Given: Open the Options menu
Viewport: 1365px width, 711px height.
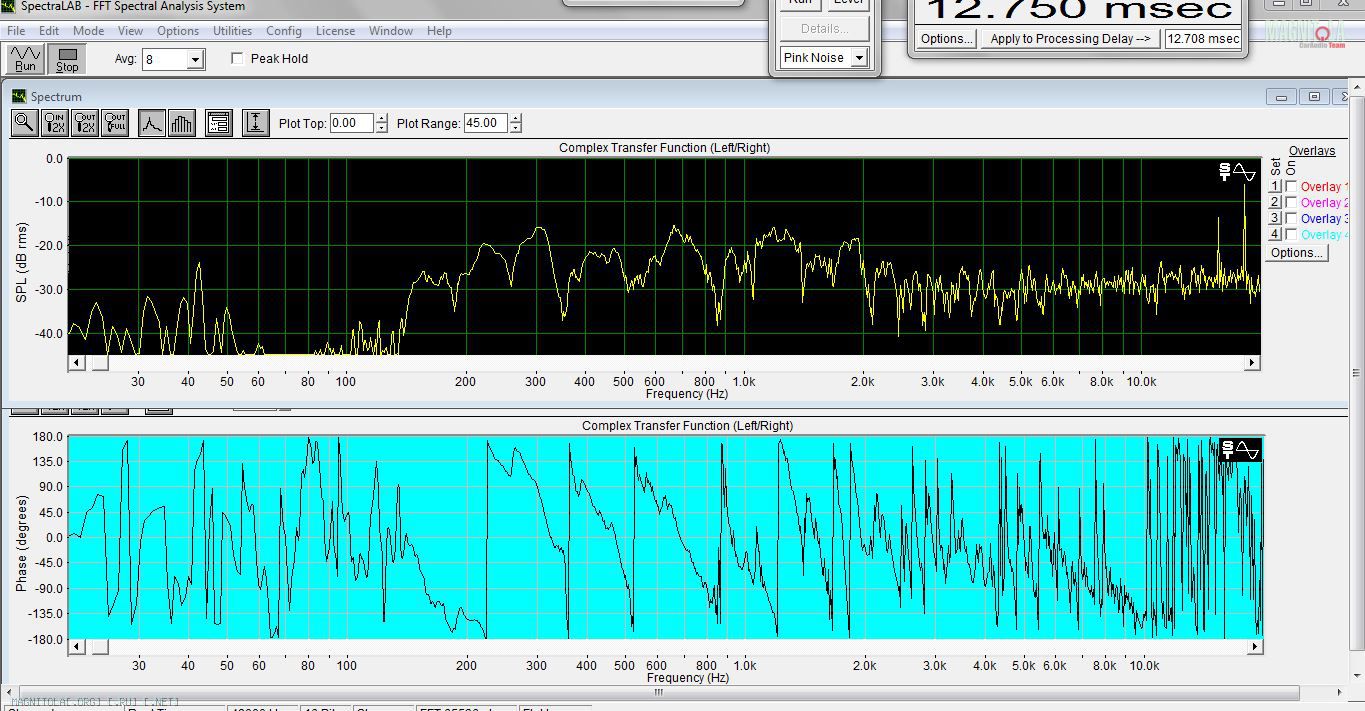Looking at the screenshot, I should [178, 31].
